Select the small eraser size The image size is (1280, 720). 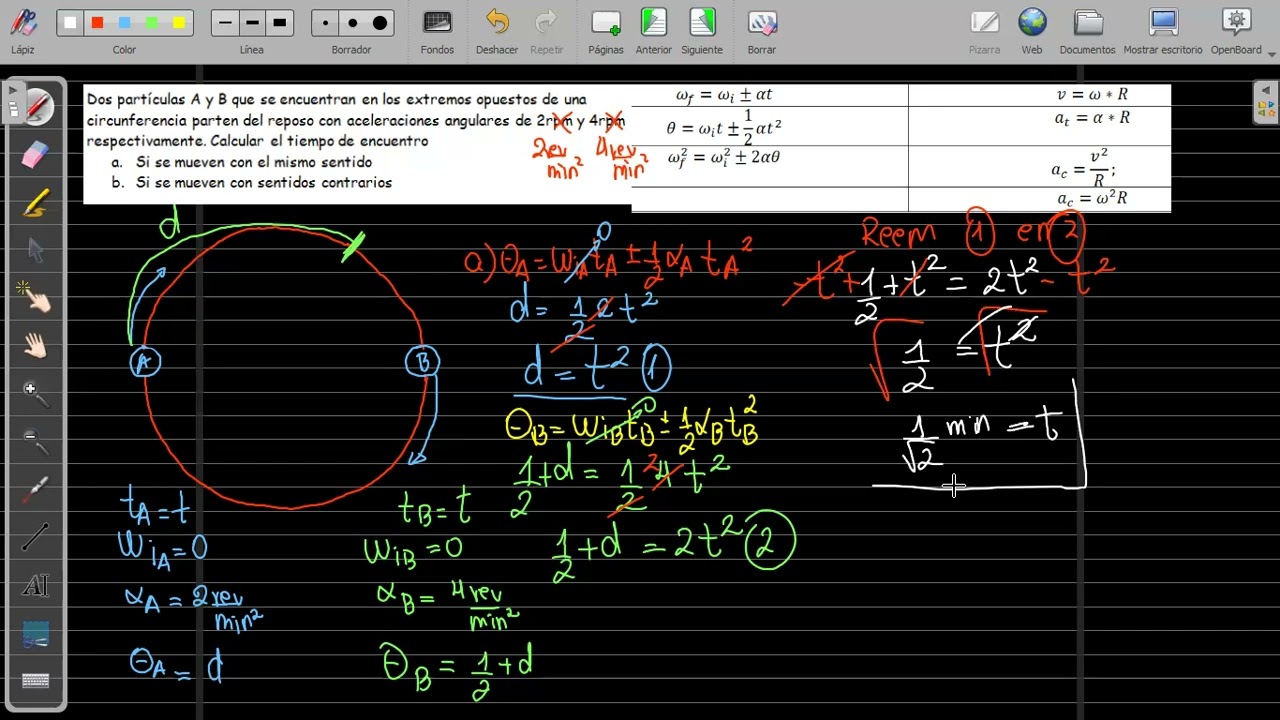326,23
